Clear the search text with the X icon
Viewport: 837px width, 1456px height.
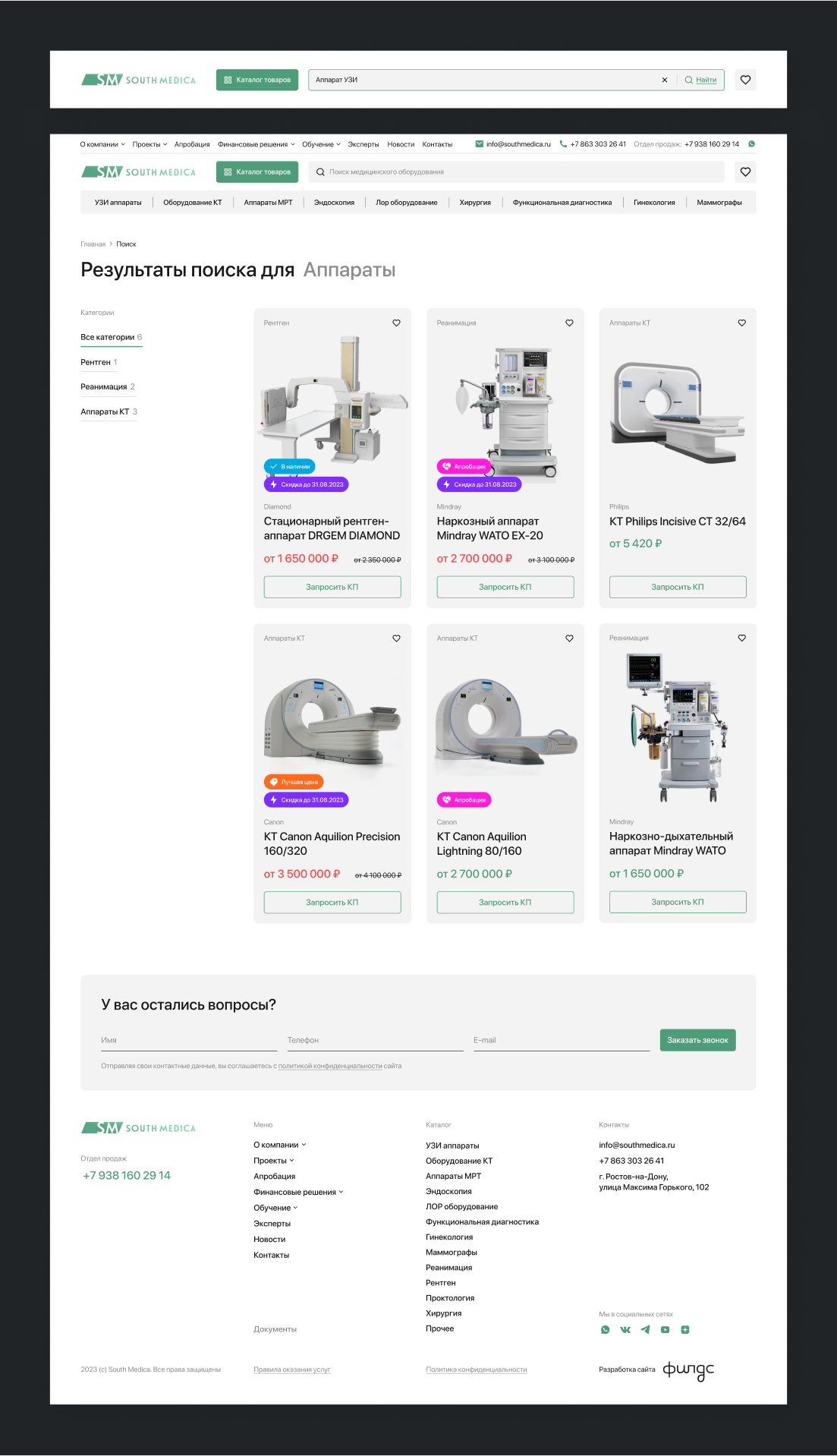click(x=665, y=80)
